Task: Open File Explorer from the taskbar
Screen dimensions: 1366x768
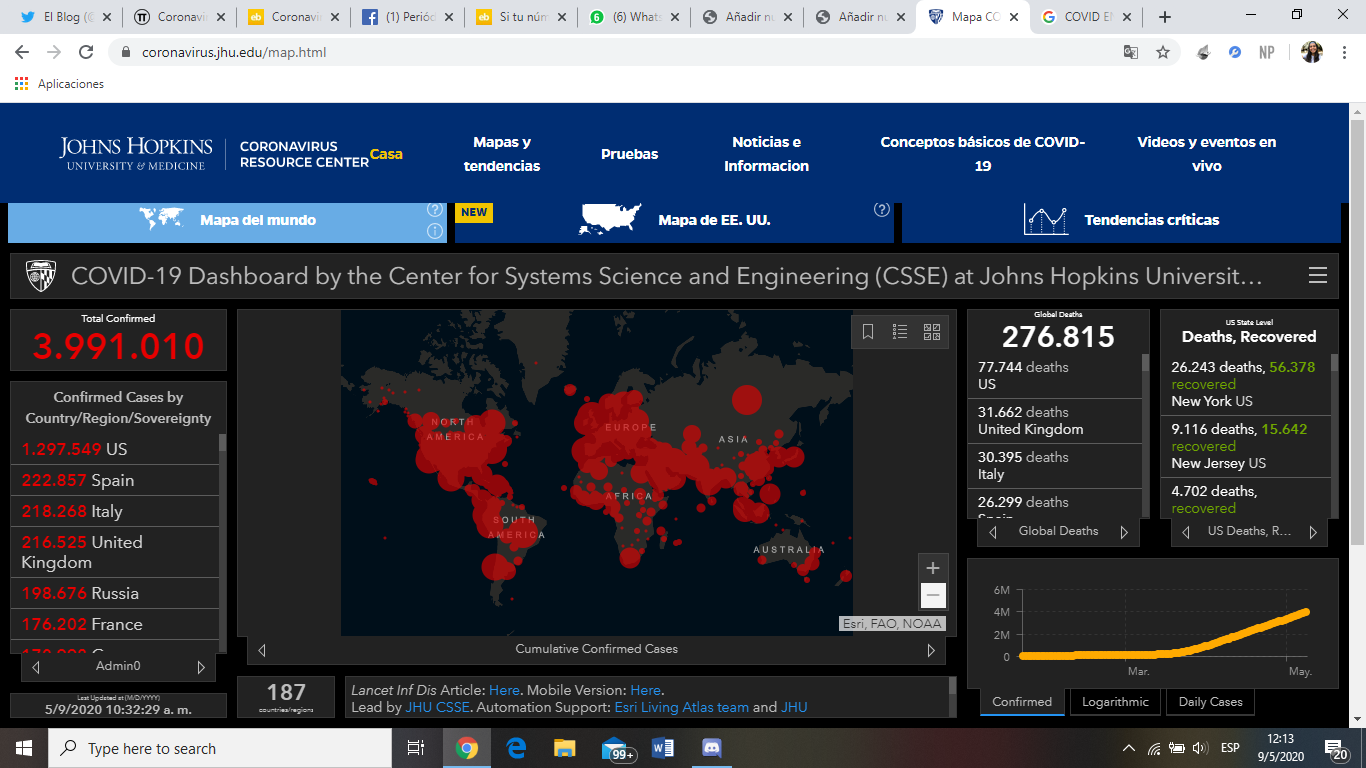Action: coord(565,748)
